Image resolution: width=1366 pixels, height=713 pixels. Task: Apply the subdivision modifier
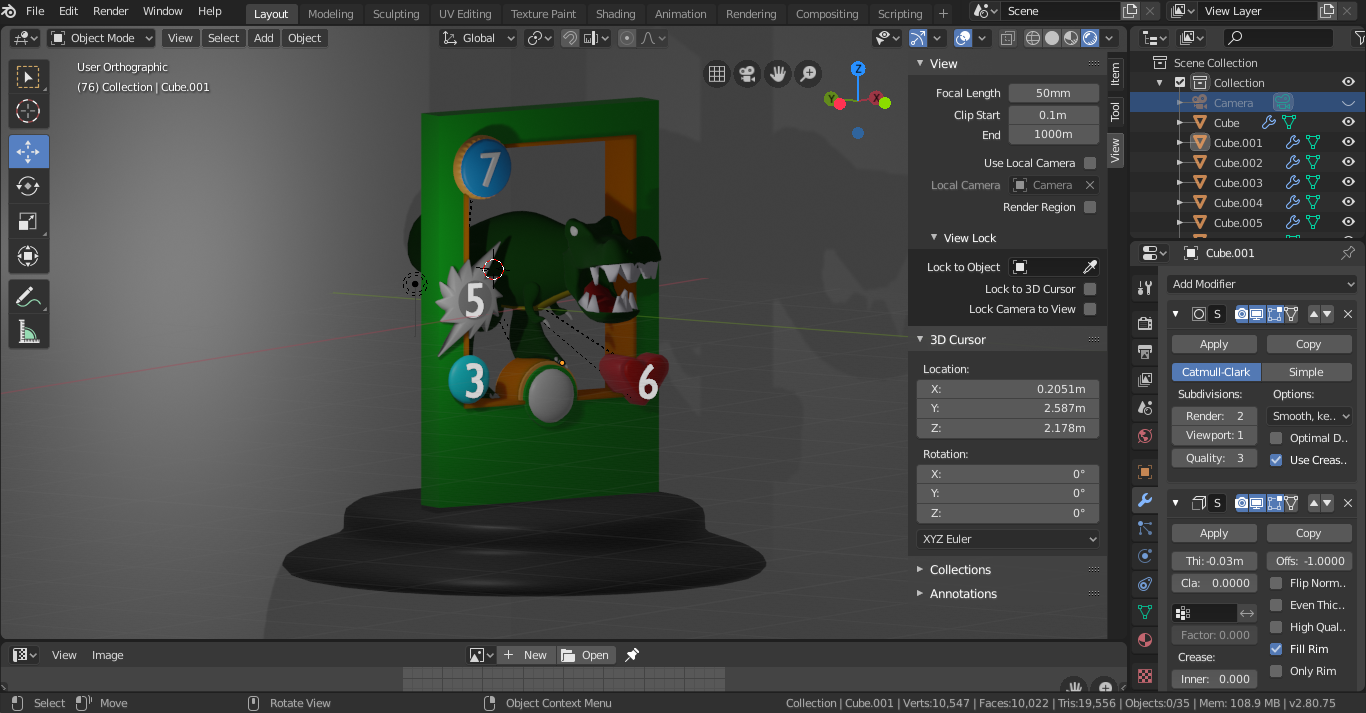(x=1214, y=344)
